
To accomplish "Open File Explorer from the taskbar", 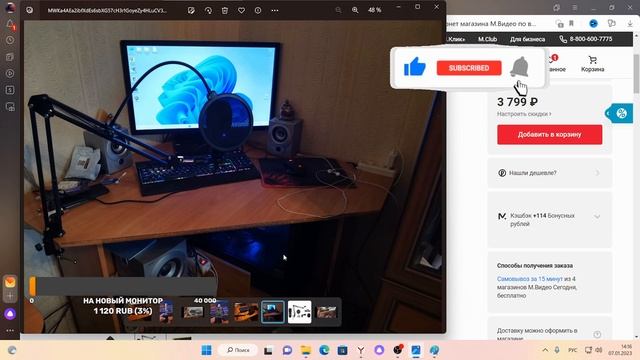I will click(306, 350).
